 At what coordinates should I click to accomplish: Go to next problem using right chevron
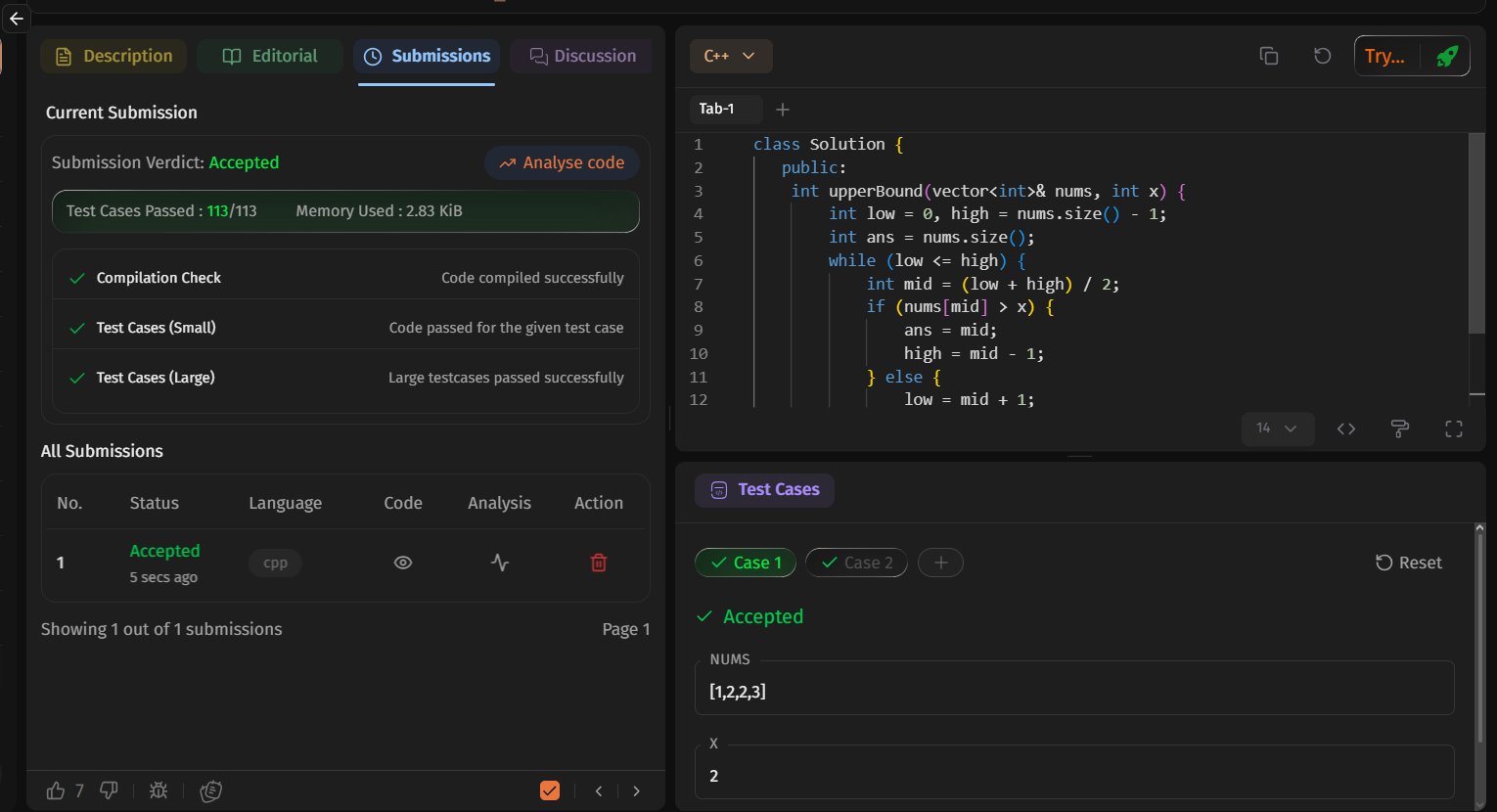[637, 790]
